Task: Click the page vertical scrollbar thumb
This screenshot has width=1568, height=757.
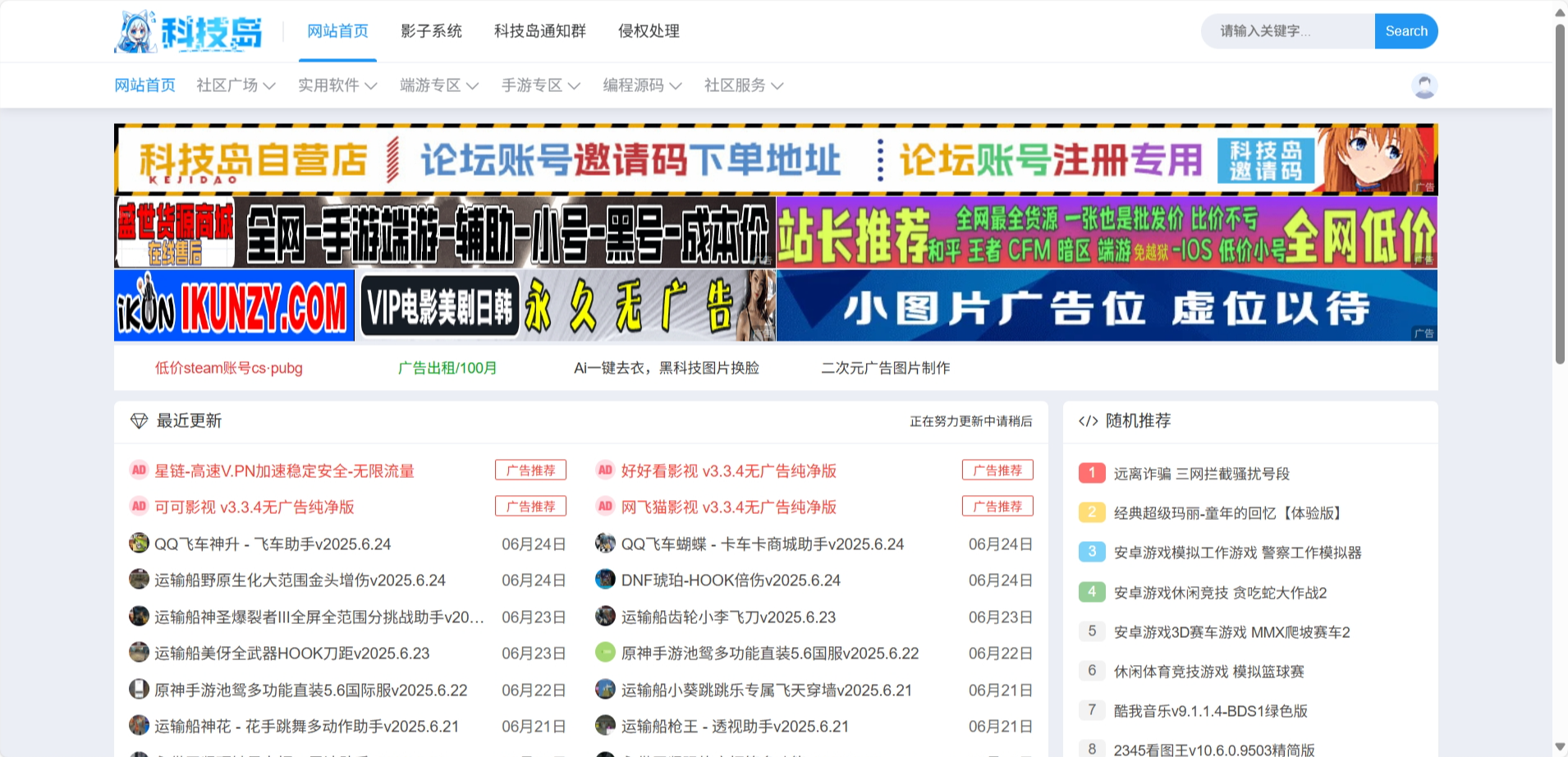Action: (x=1560, y=193)
